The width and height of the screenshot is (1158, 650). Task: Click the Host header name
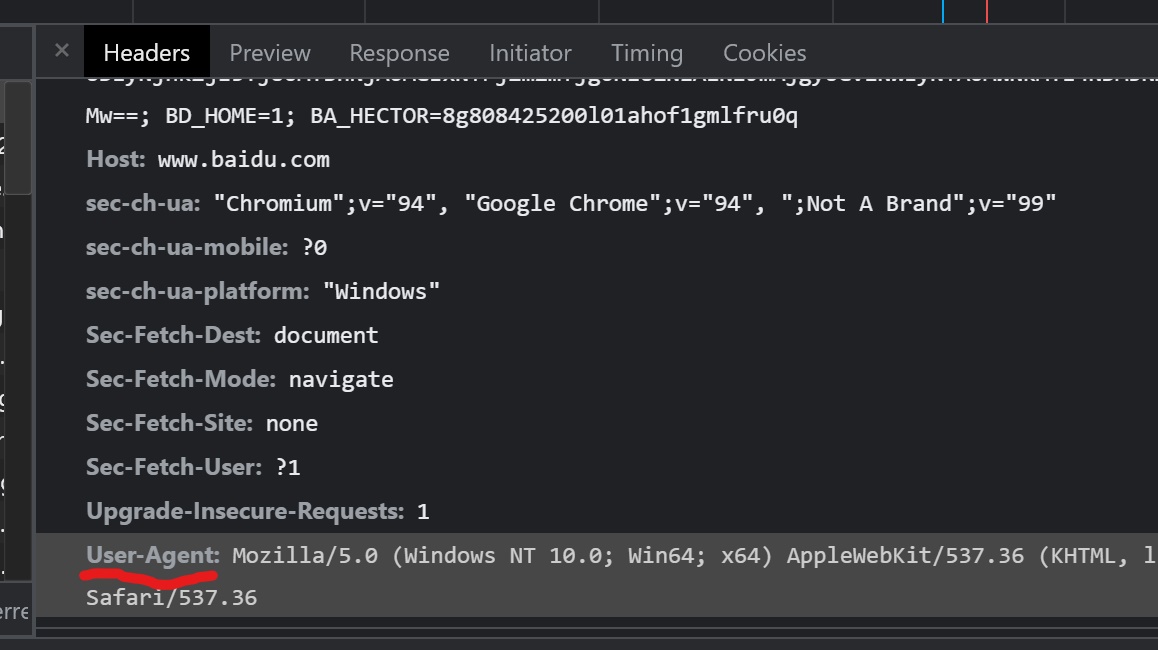tap(116, 159)
